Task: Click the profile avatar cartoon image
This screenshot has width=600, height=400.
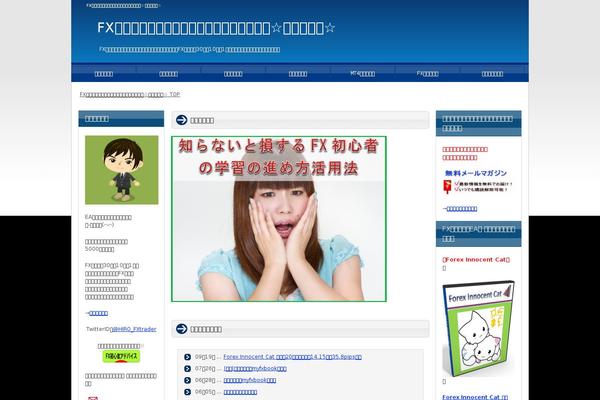Action: point(121,170)
